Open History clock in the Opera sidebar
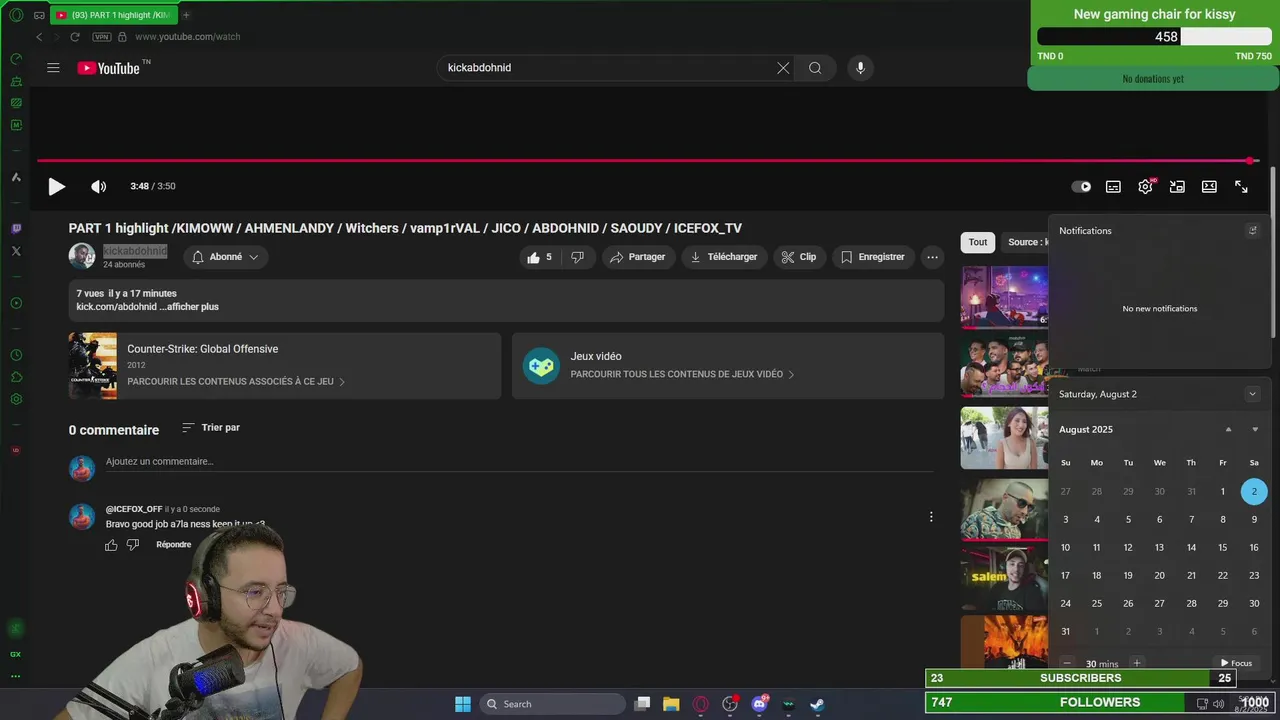 [16, 355]
